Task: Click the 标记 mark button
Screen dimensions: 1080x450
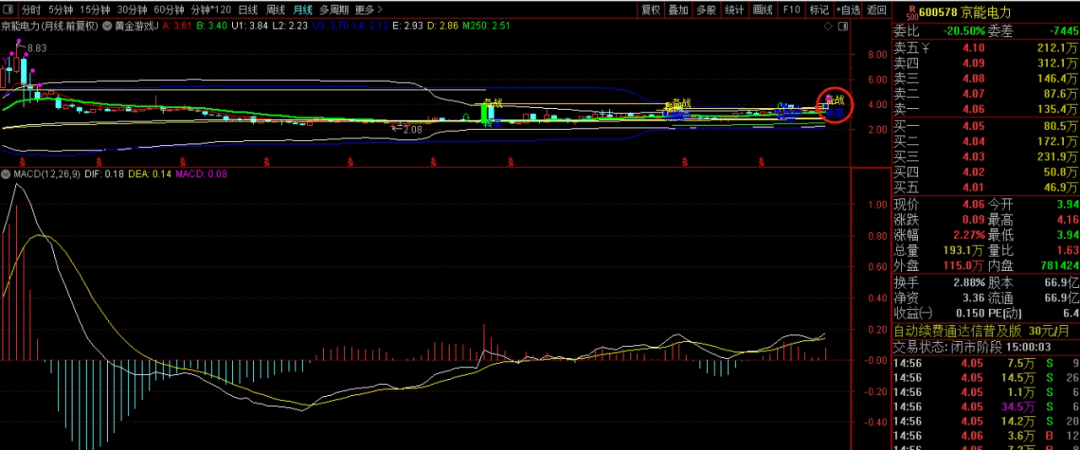Action: [x=819, y=10]
